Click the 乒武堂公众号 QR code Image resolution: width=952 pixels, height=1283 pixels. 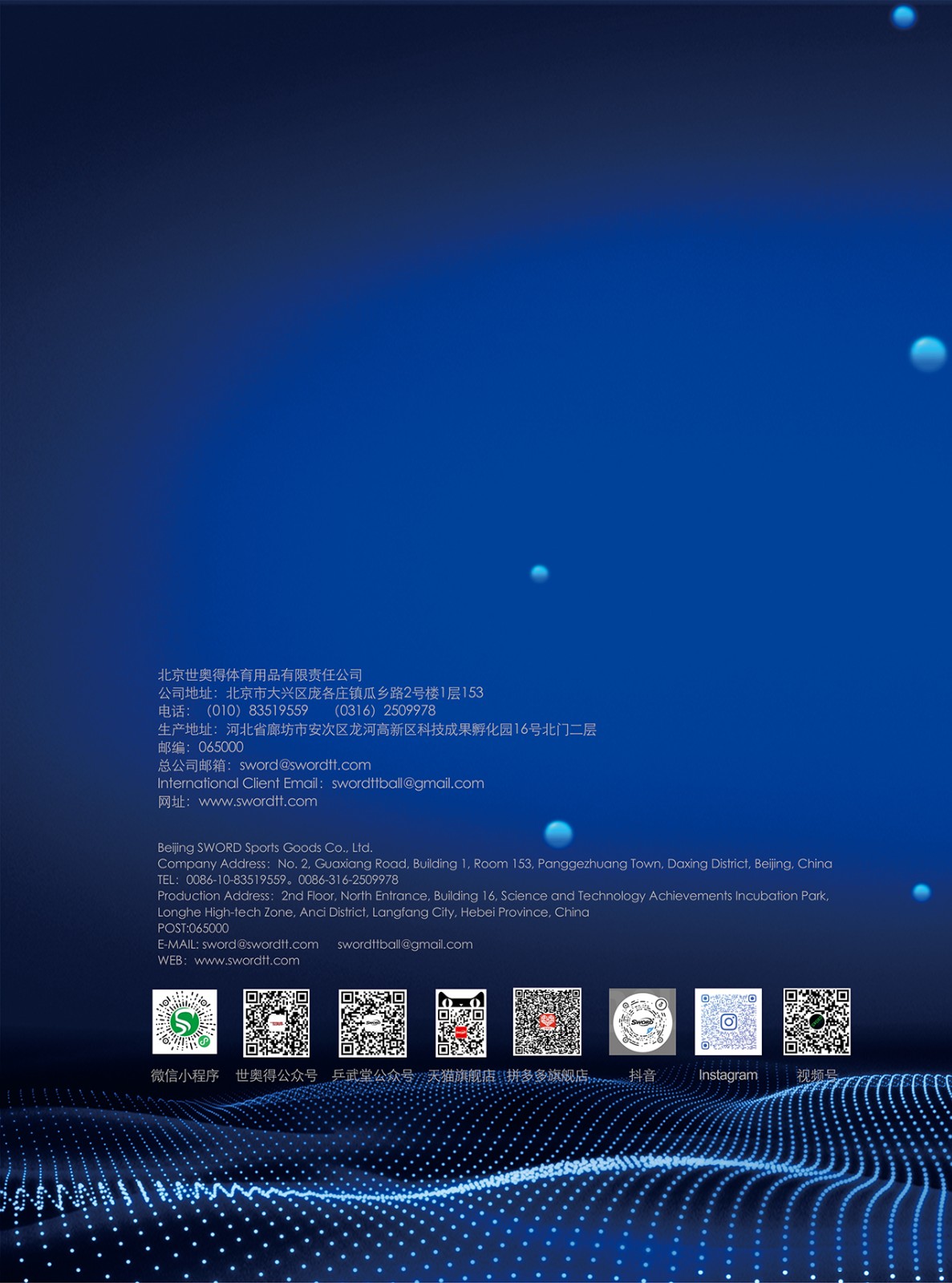pos(372,1022)
